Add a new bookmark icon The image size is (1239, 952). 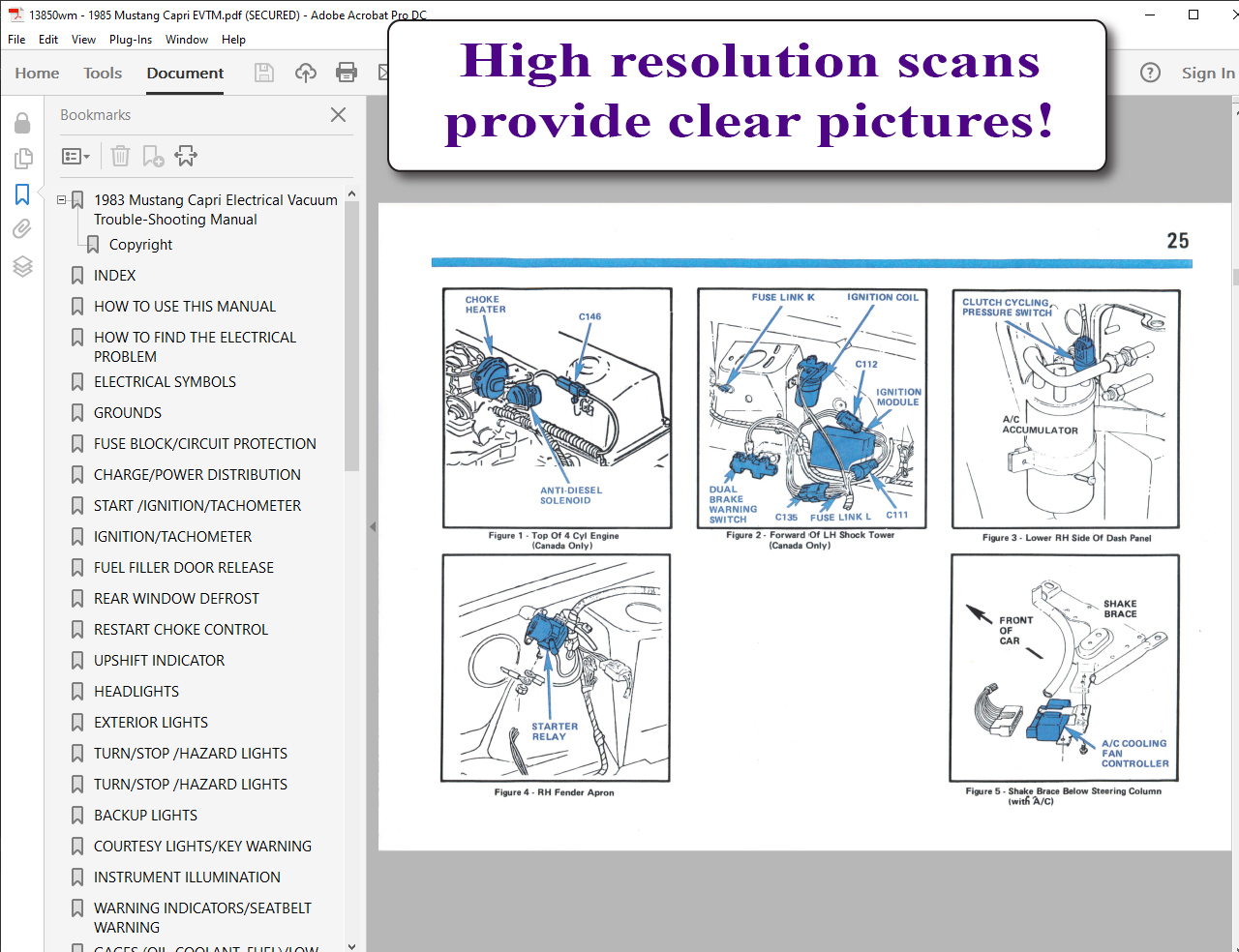click(153, 156)
